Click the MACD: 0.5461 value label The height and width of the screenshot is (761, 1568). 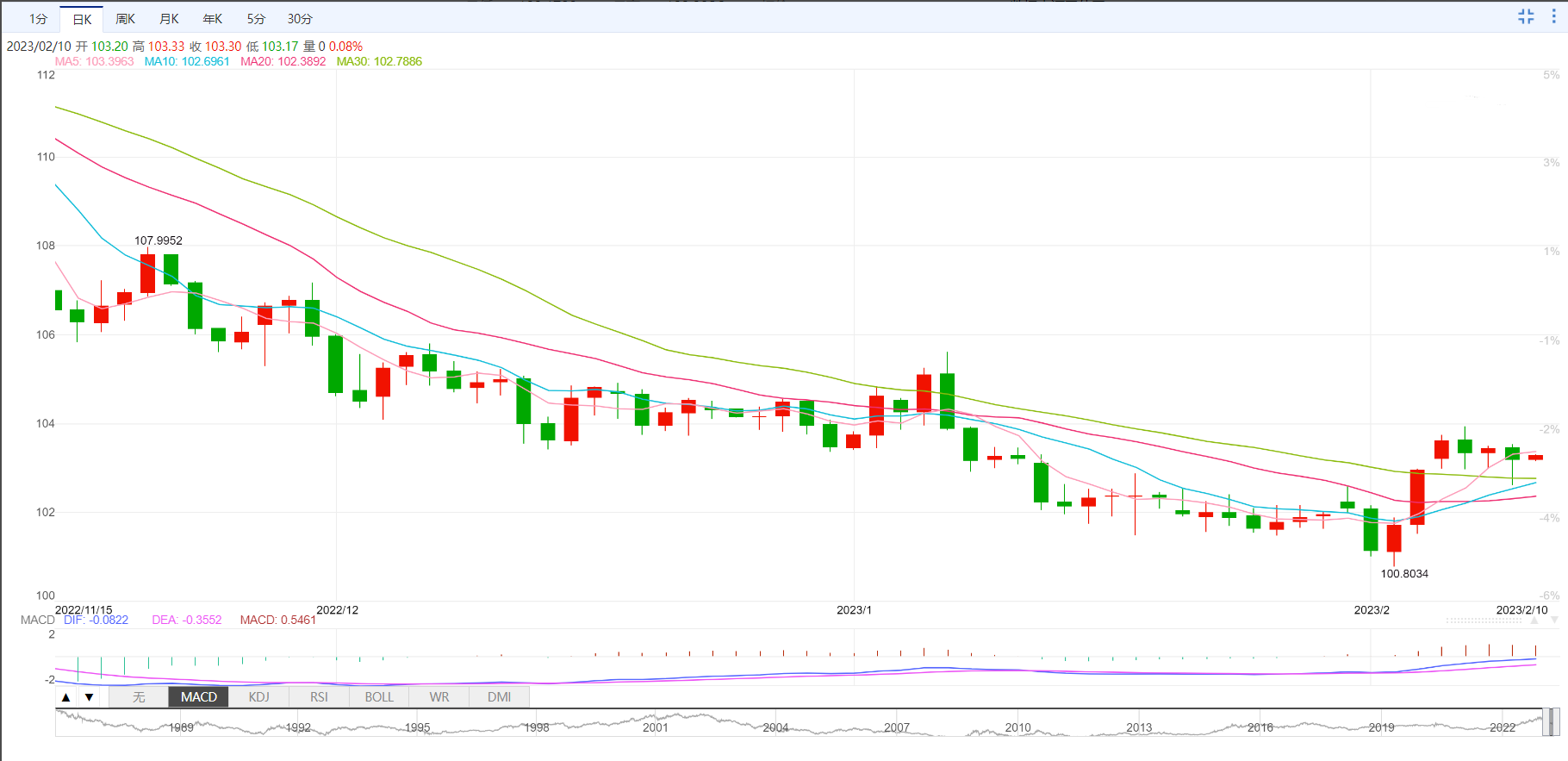click(278, 620)
